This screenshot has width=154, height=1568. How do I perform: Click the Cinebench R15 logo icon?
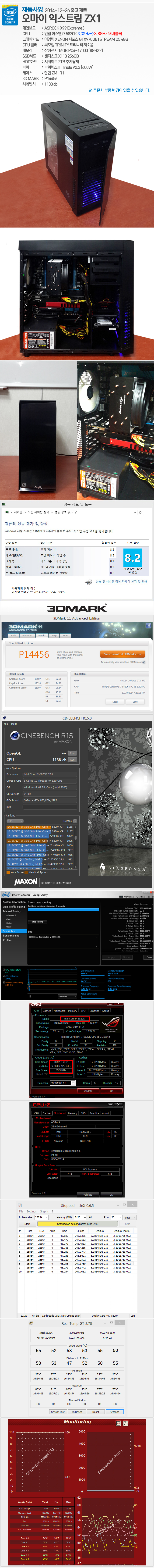point(15,735)
